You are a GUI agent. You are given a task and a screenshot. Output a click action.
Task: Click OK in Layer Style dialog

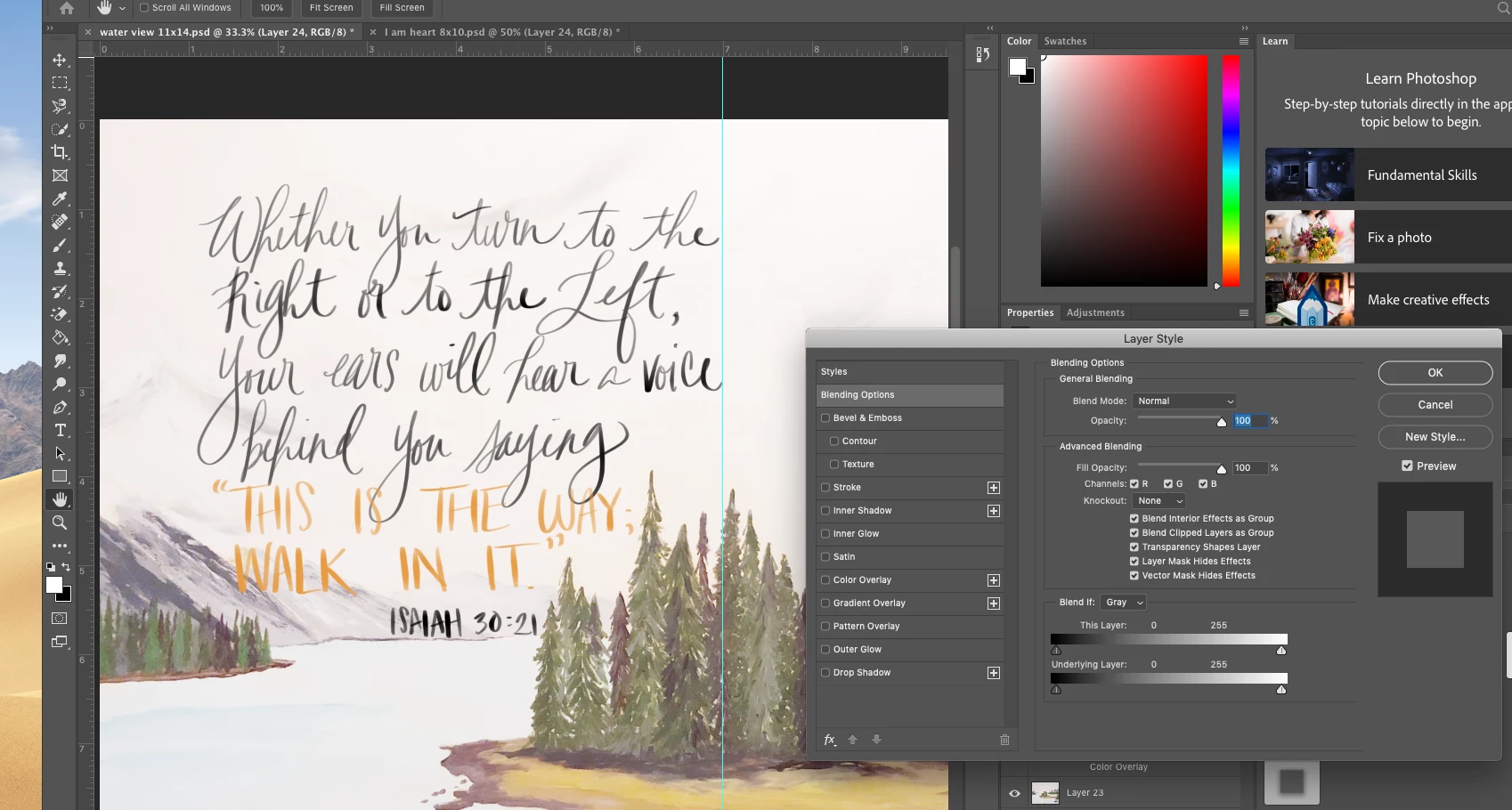coord(1435,373)
